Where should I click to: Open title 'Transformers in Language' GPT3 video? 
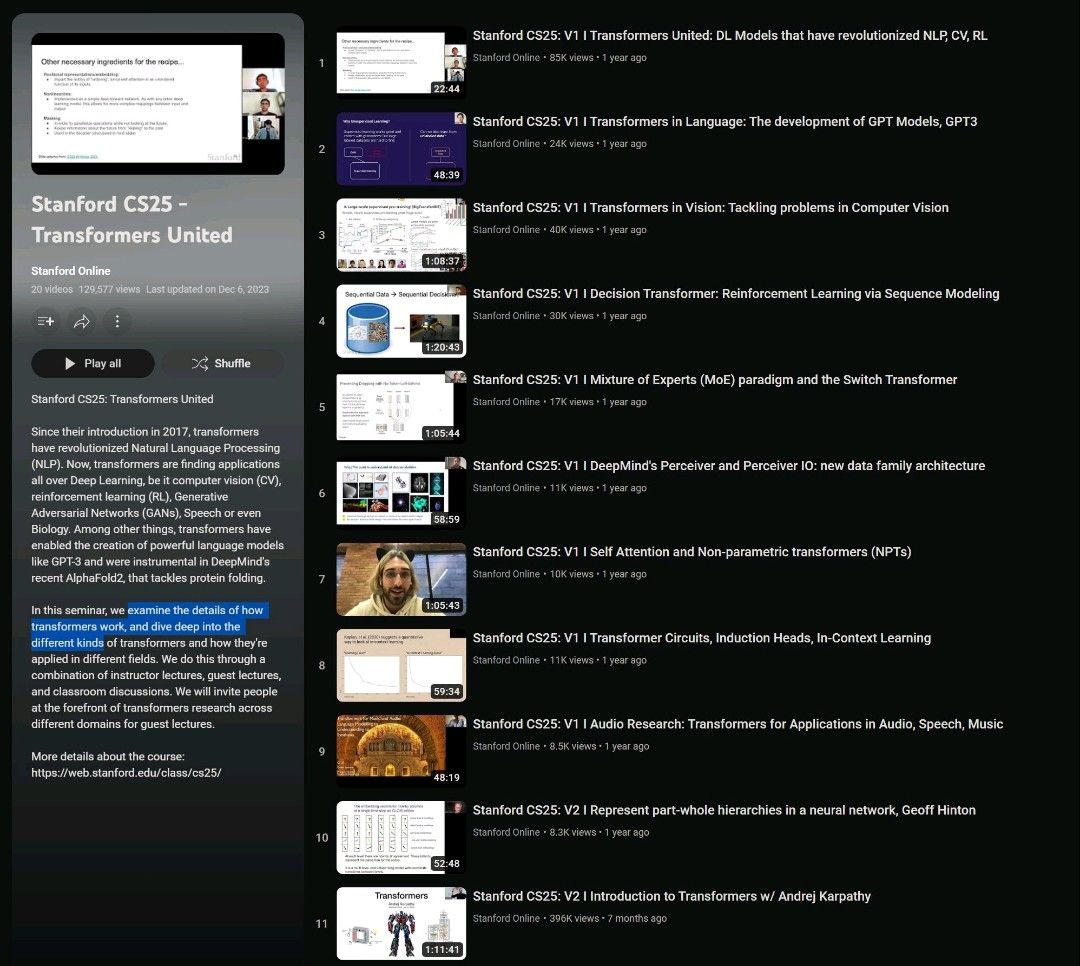click(x=725, y=121)
